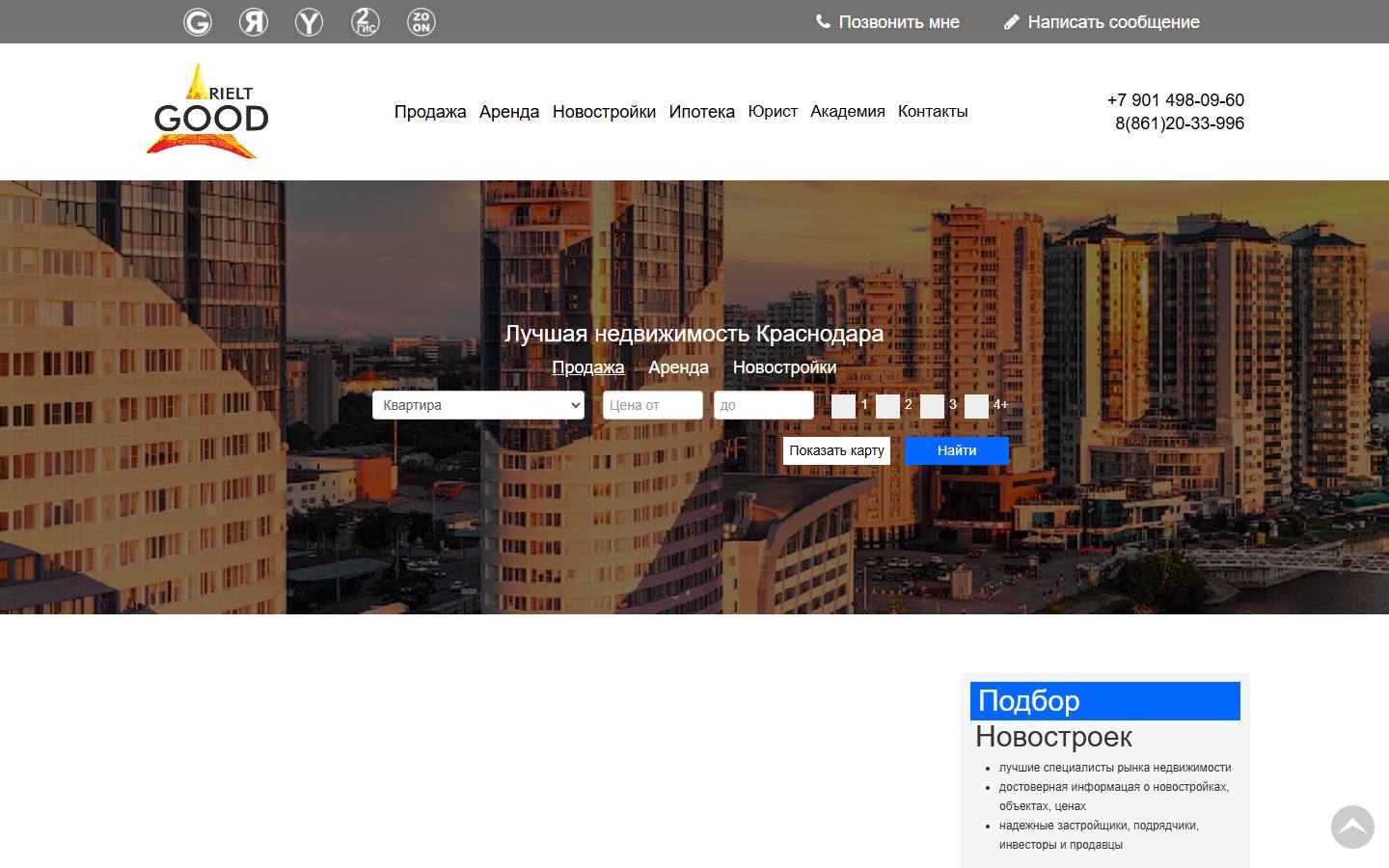The image size is (1389, 868).
Task: Click the Новостроек heading in the sidebar
Action: pos(1053,737)
